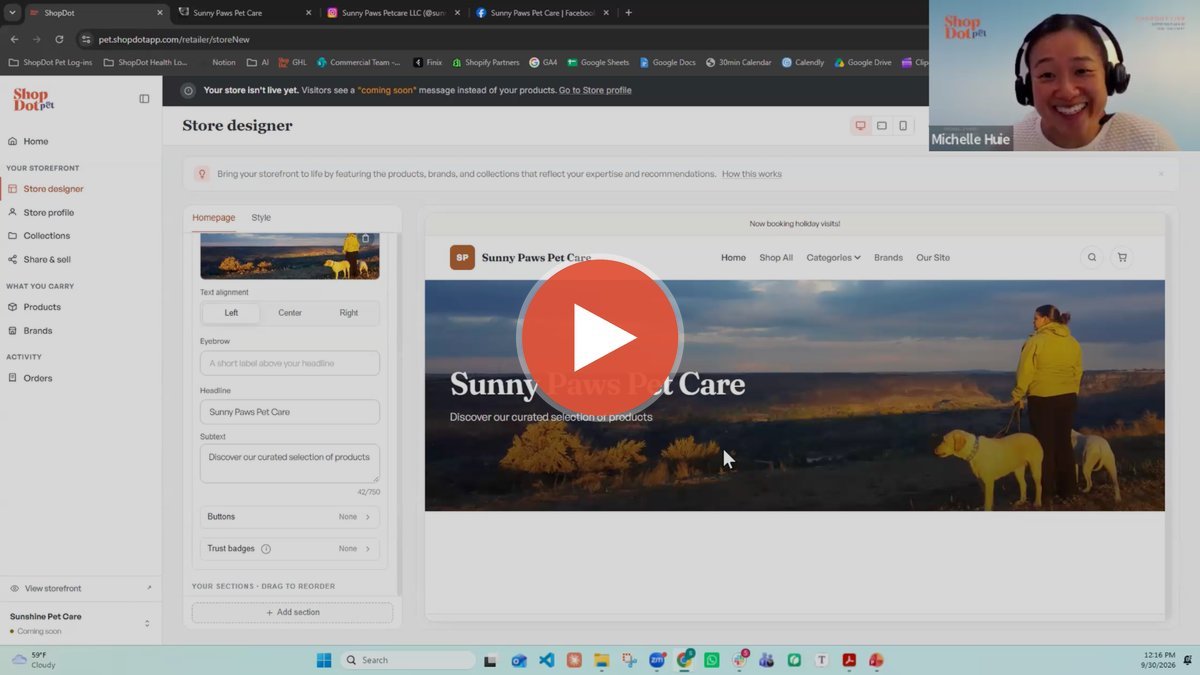Switch to mobile preview icon
Viewport: 1200px width, 675px height.
point(903,126)
